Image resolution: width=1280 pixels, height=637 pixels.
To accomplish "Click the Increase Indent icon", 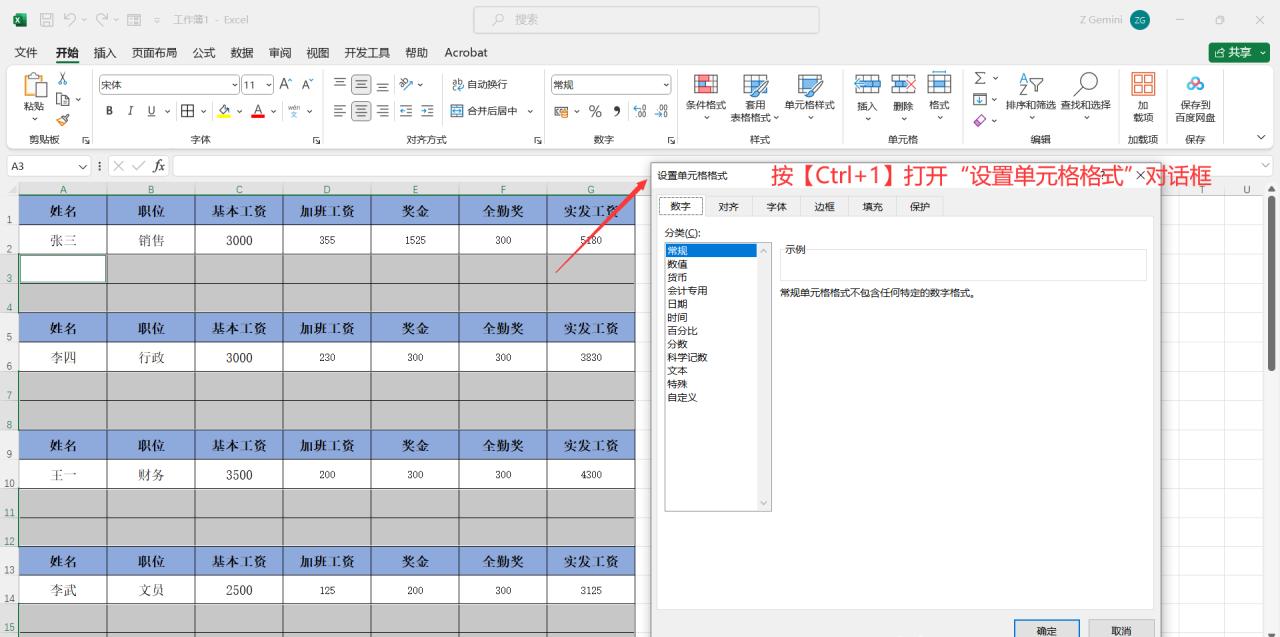I will pos(427,111).
